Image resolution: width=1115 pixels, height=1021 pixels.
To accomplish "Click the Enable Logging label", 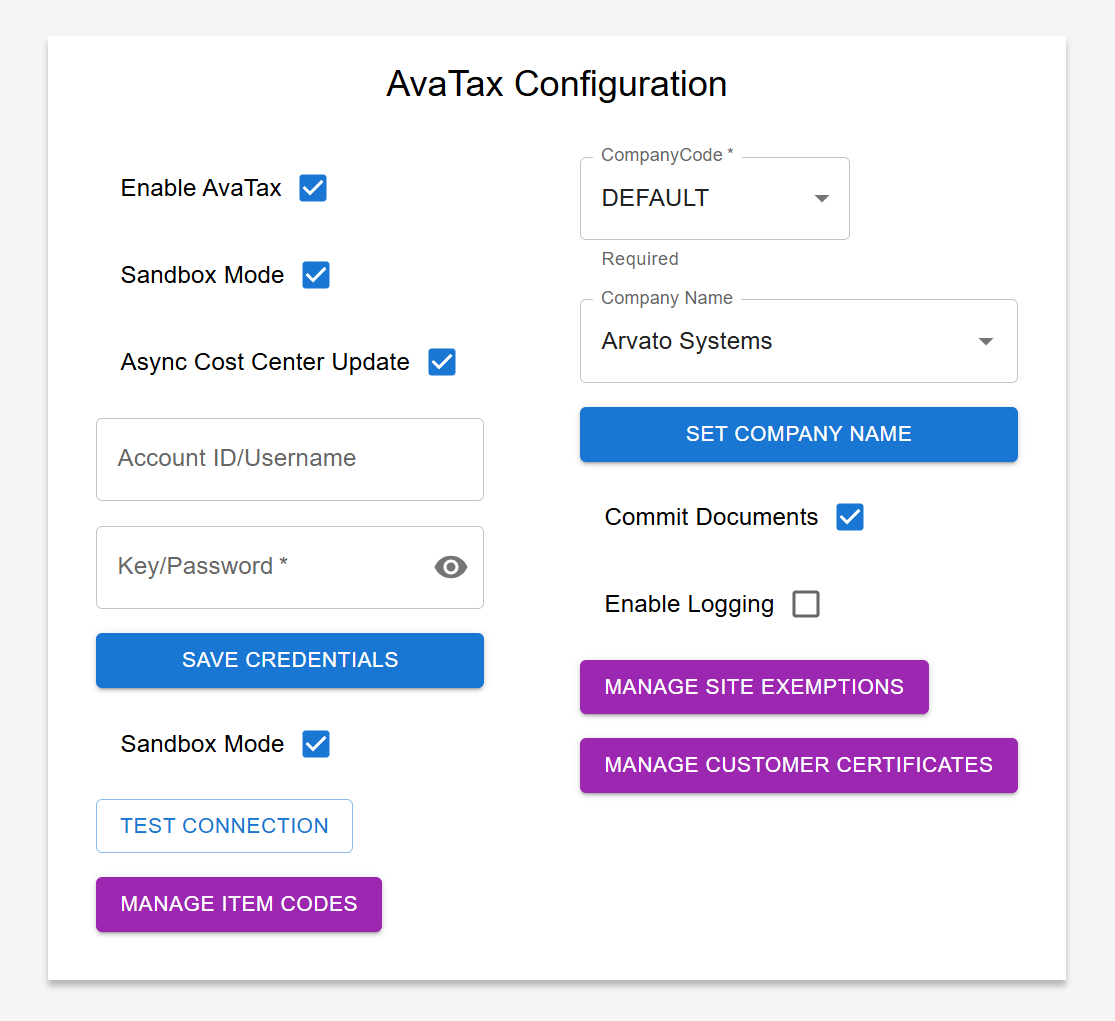I will click(689, 604).
